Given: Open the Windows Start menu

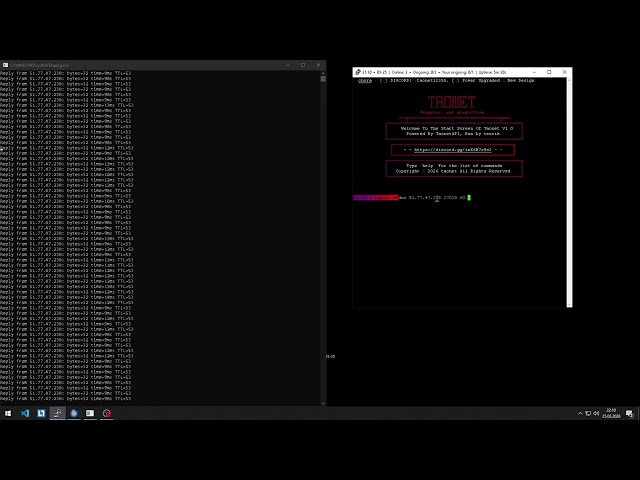Looking at the screenshot, I should click(8, 413).
